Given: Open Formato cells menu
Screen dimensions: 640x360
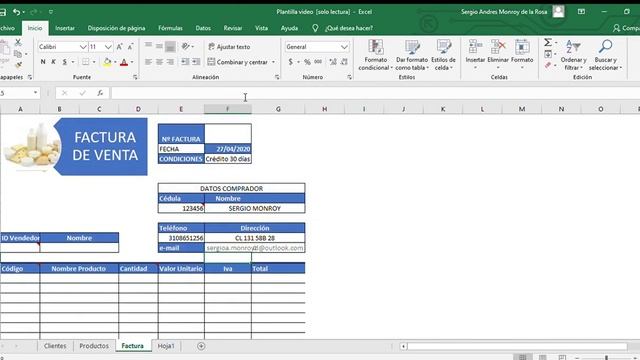Looking at the screenshot, I should pos(522,54).
